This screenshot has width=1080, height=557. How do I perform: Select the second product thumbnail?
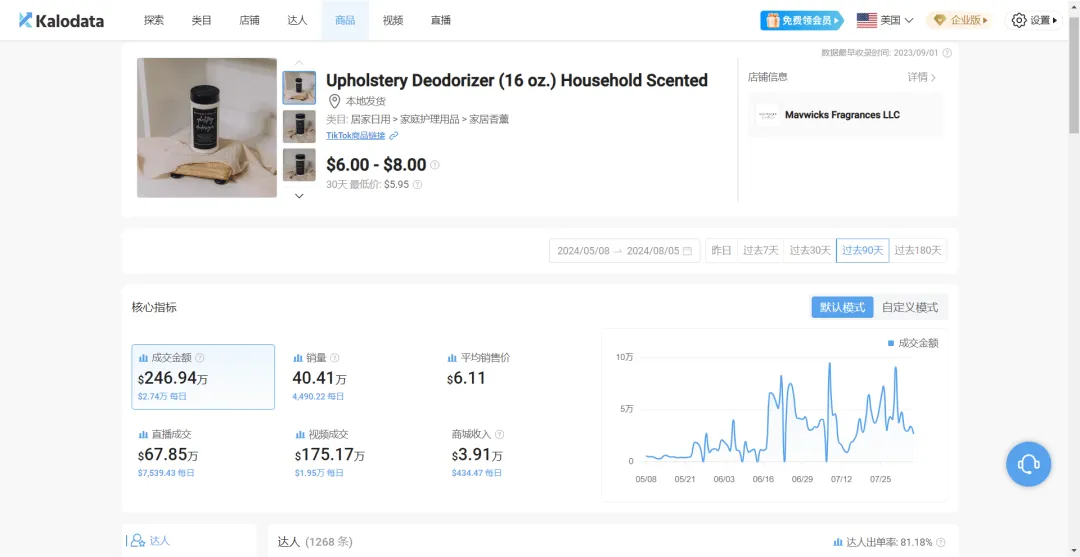pos(299,127)
